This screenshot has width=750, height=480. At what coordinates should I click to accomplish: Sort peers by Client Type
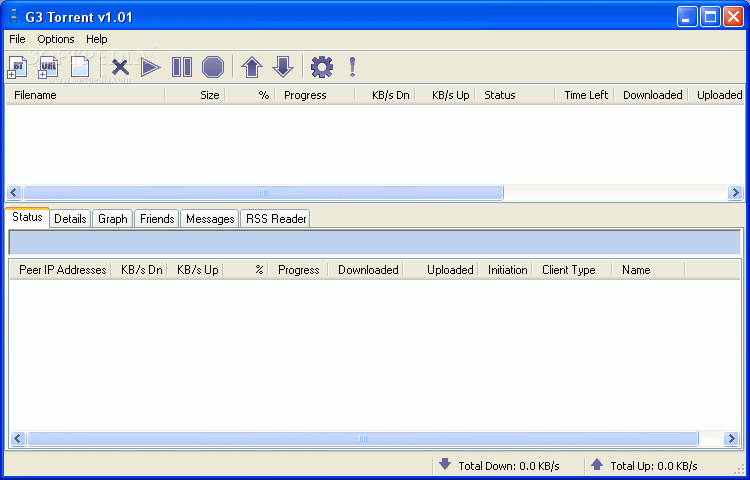(572, 270)
